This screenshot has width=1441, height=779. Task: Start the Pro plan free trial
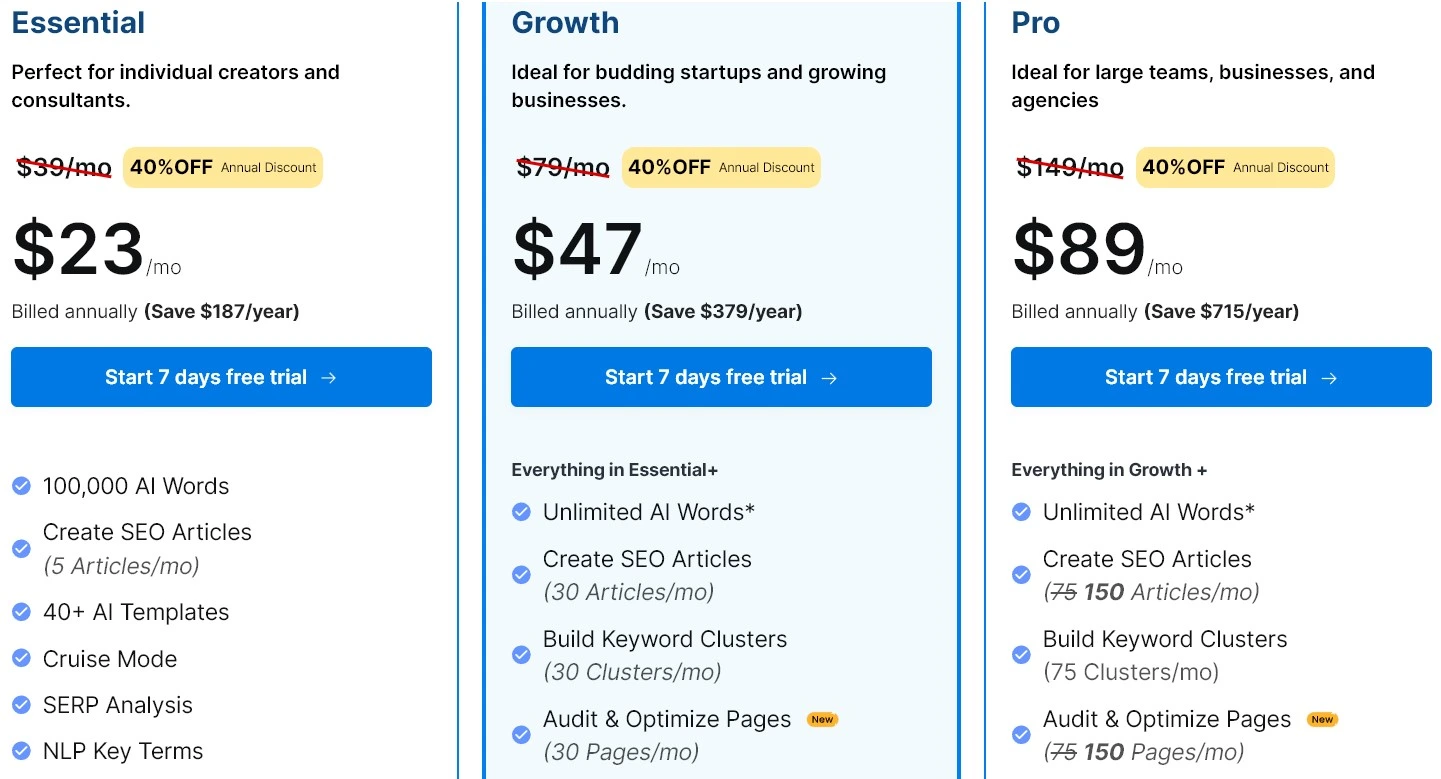[x=1221, y=377]
